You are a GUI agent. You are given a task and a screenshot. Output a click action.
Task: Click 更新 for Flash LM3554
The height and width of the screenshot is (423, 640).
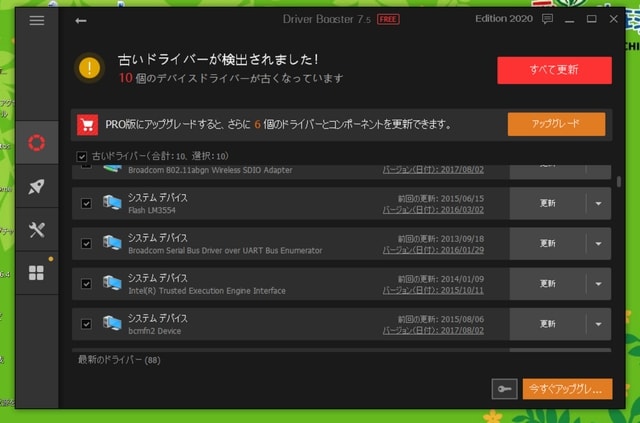coord(547,203)
